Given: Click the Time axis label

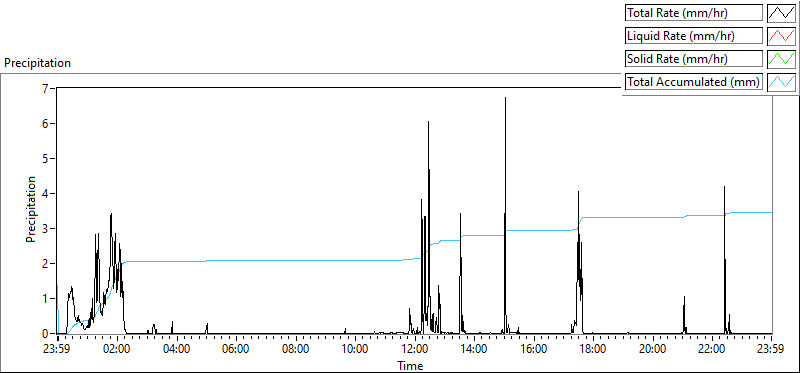Looking at the screenshot, I should pyautogui.click(x=410, y=365).
